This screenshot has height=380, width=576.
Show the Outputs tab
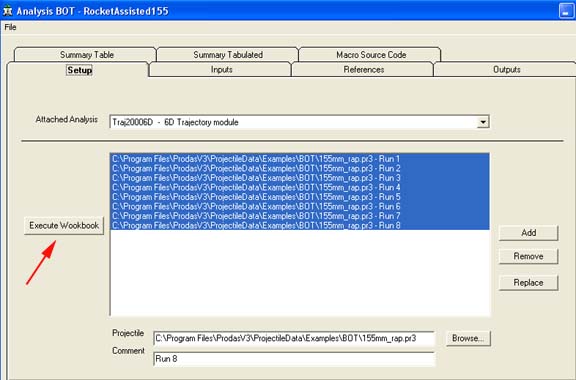tap(506, 69)
